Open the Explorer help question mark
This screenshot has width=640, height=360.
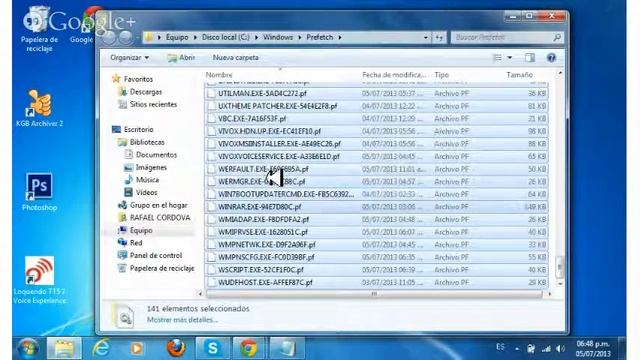point(551,58)
